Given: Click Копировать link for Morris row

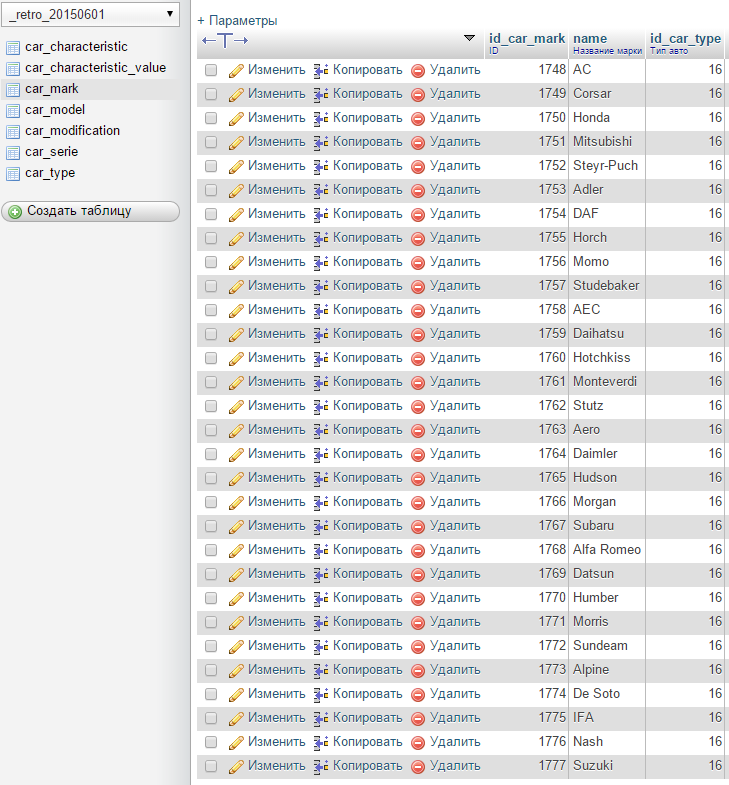Looking at the screenshot, I should 368,622.
